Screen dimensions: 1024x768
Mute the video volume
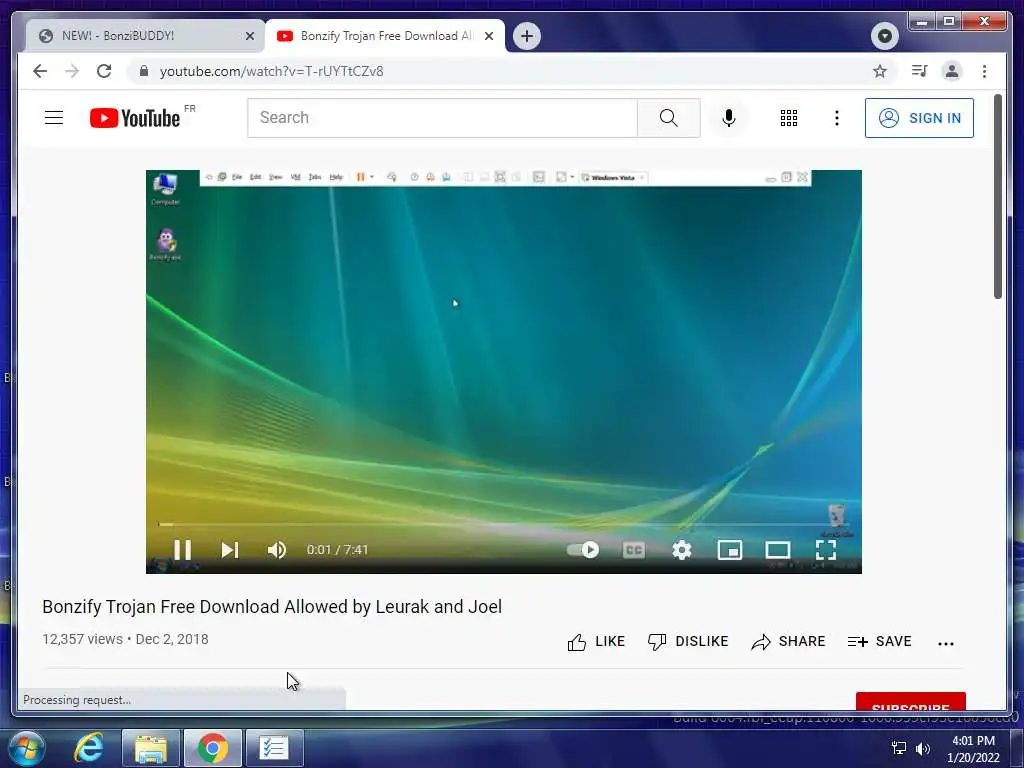click(x=277, y=550)
